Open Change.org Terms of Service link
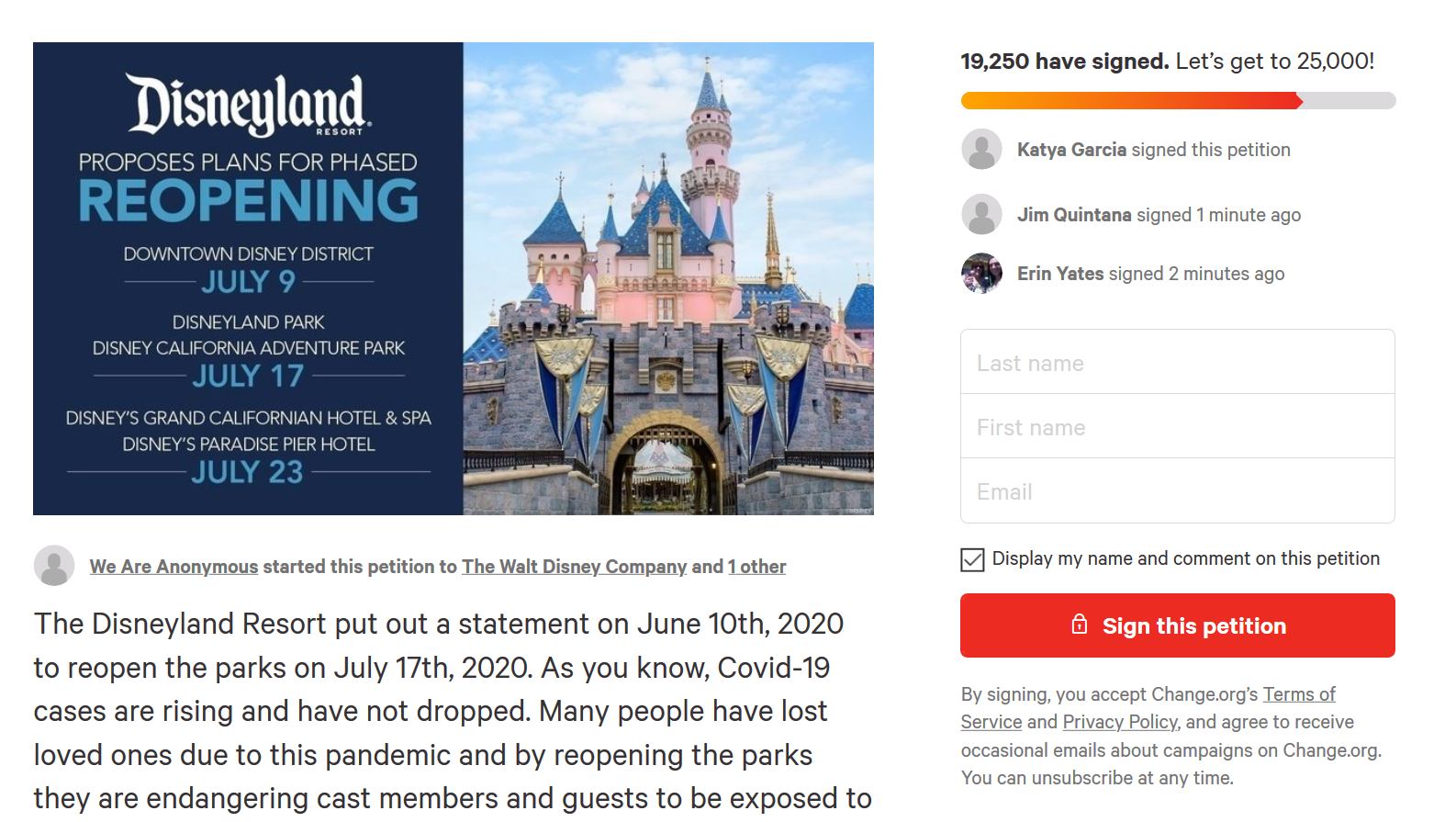The height and width of the screenshot is (822, 1456). (1298, 694)
